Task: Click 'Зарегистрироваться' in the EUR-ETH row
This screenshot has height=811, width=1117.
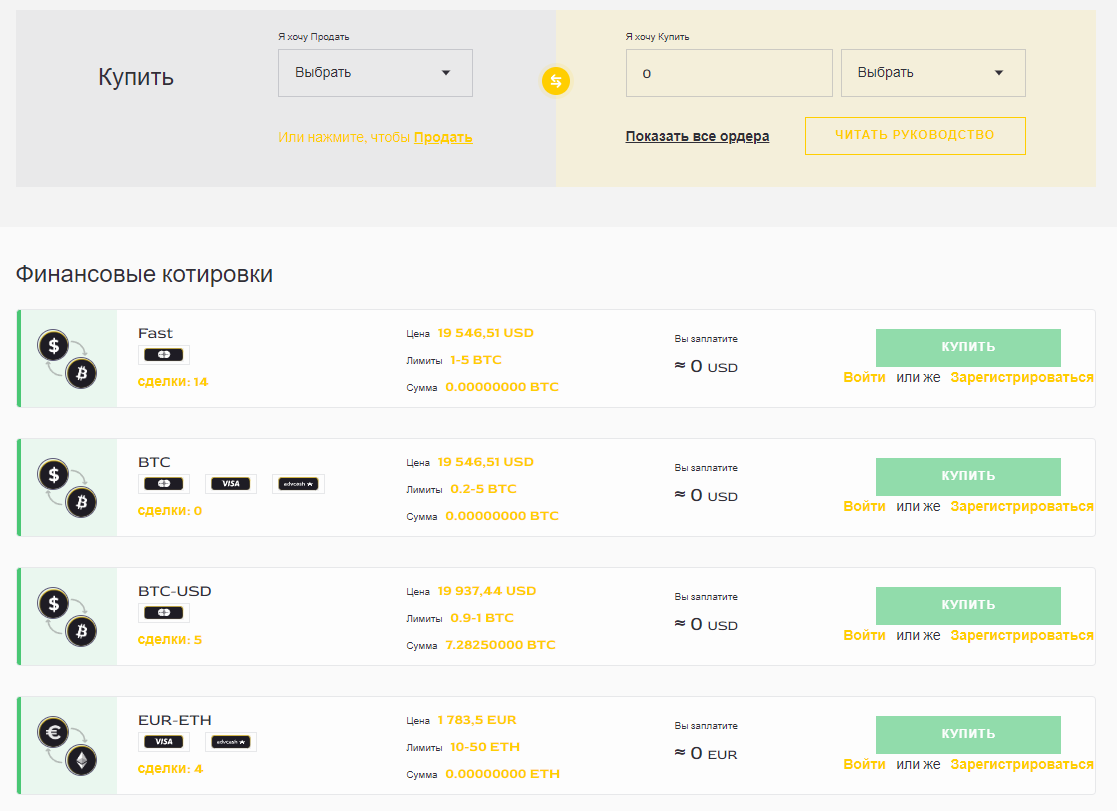Action: pos(1021,764)
